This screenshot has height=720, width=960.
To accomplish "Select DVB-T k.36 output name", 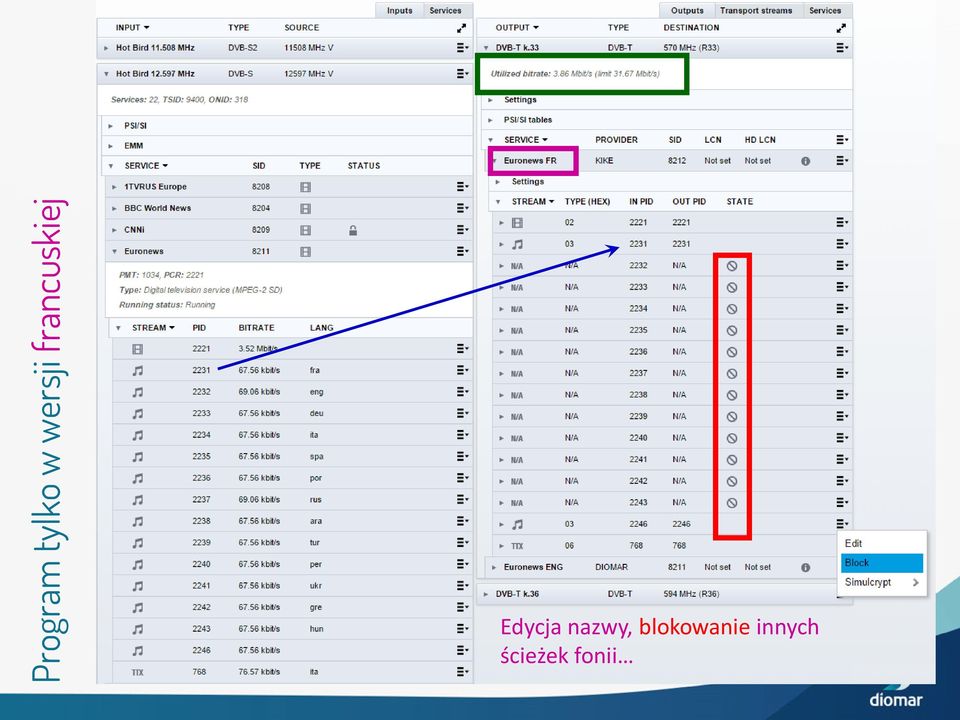I will pos(517,594).
